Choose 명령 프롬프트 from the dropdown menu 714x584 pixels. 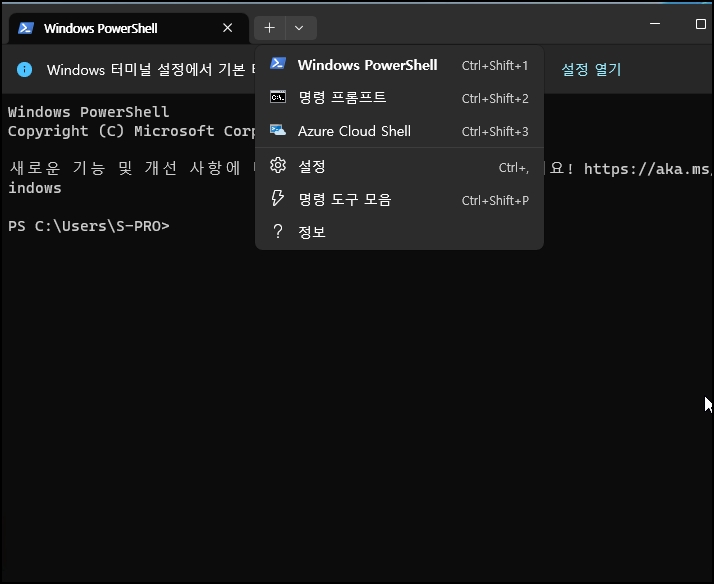399,98
